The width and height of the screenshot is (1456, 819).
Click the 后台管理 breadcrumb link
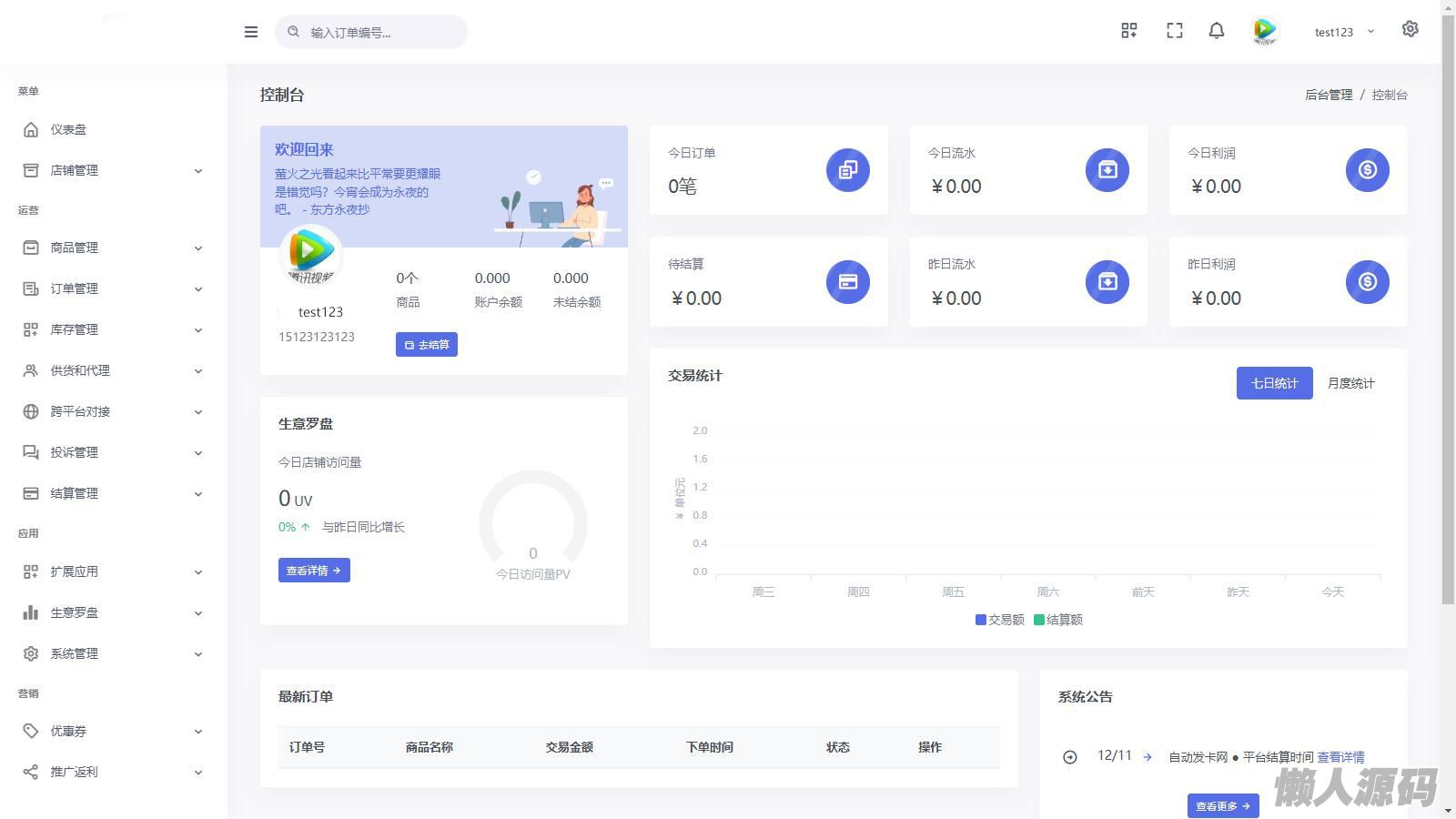(1329, 95)
